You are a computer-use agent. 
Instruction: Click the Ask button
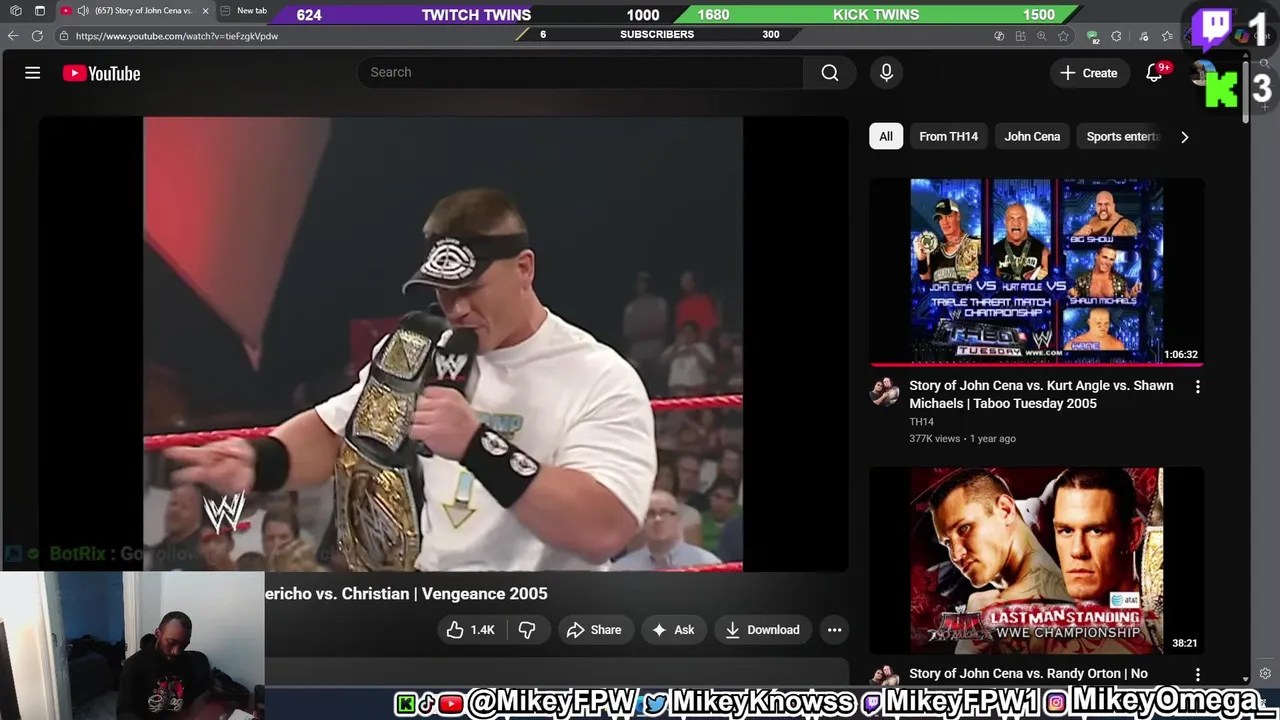[x=672, y=630]
